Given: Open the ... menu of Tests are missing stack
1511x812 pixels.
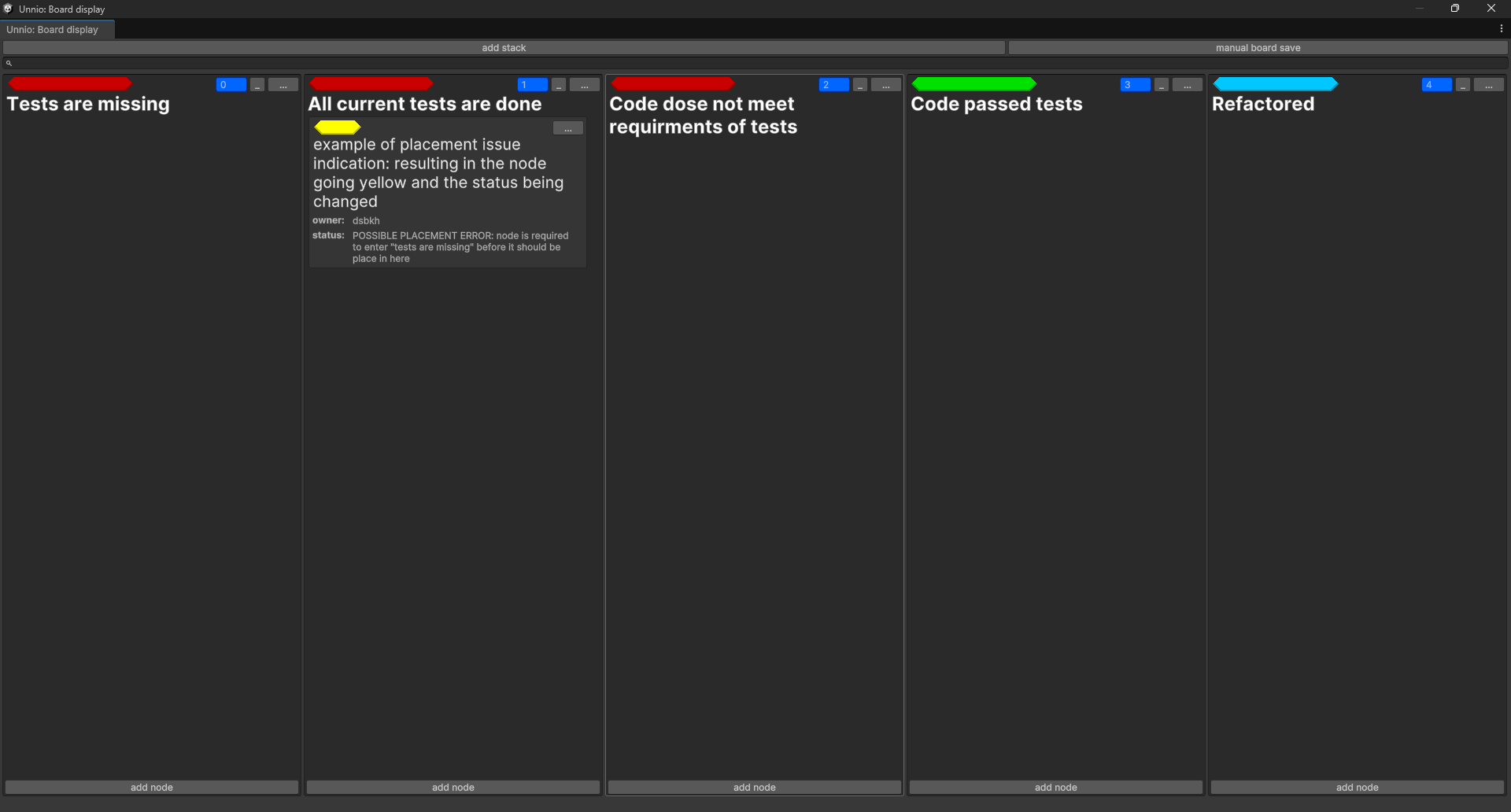Looking at the screenshot, I should click(283, 85).
